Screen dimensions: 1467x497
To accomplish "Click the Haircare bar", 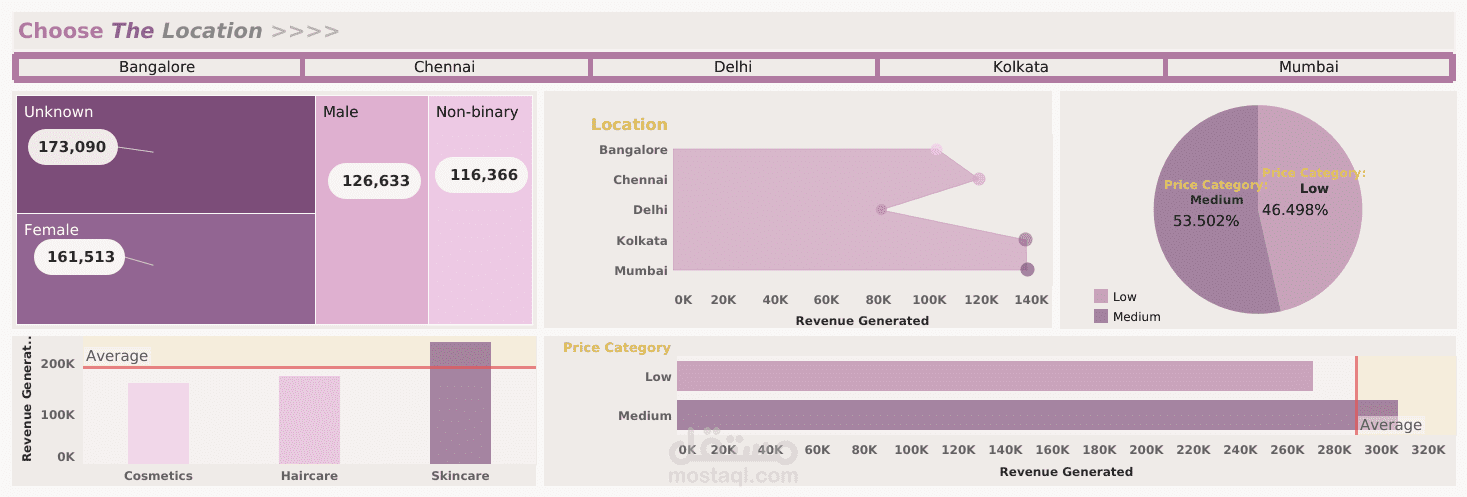I will [309, 420].
